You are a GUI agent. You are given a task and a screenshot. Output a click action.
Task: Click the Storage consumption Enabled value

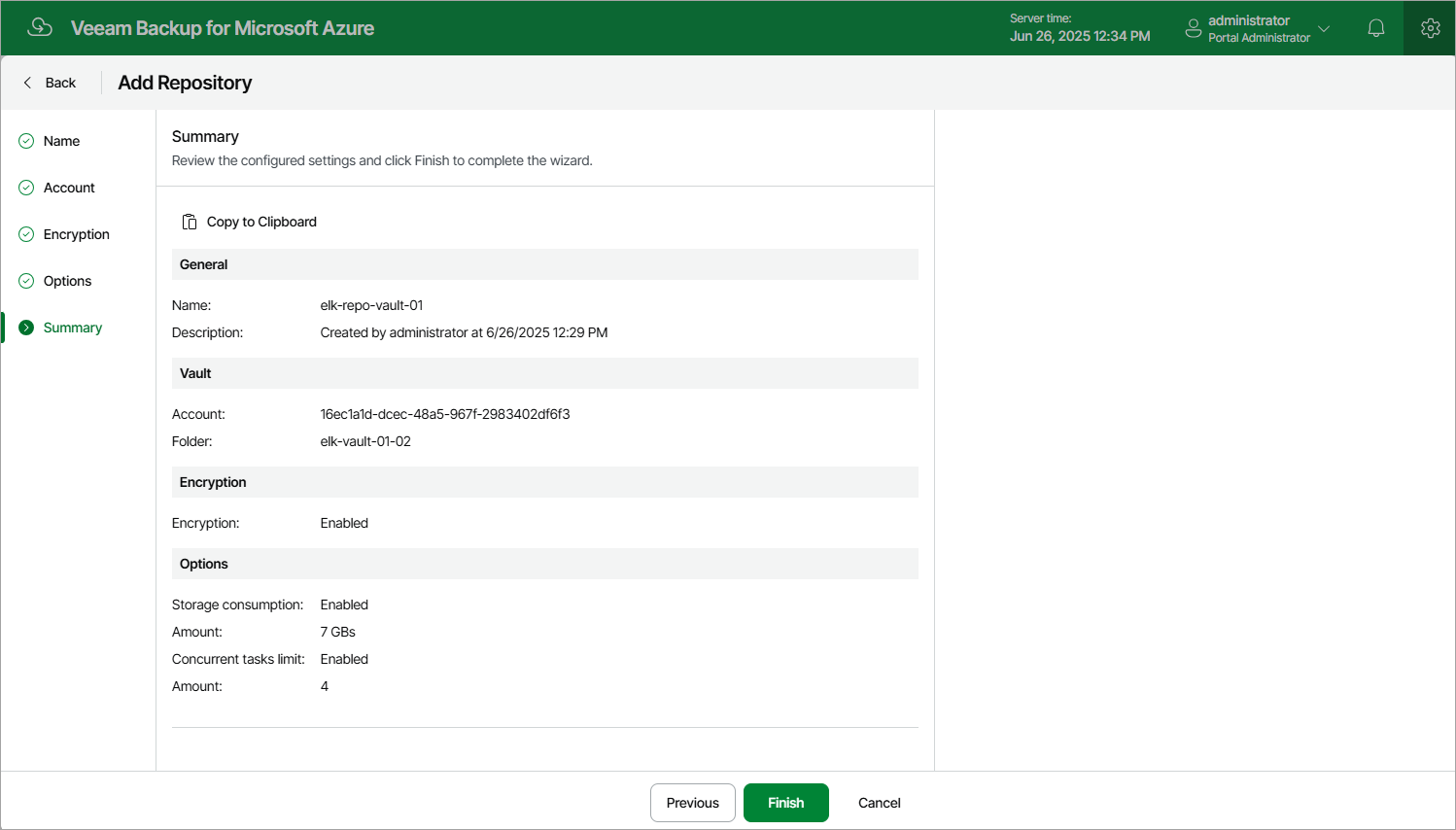(x=344, y=605)
